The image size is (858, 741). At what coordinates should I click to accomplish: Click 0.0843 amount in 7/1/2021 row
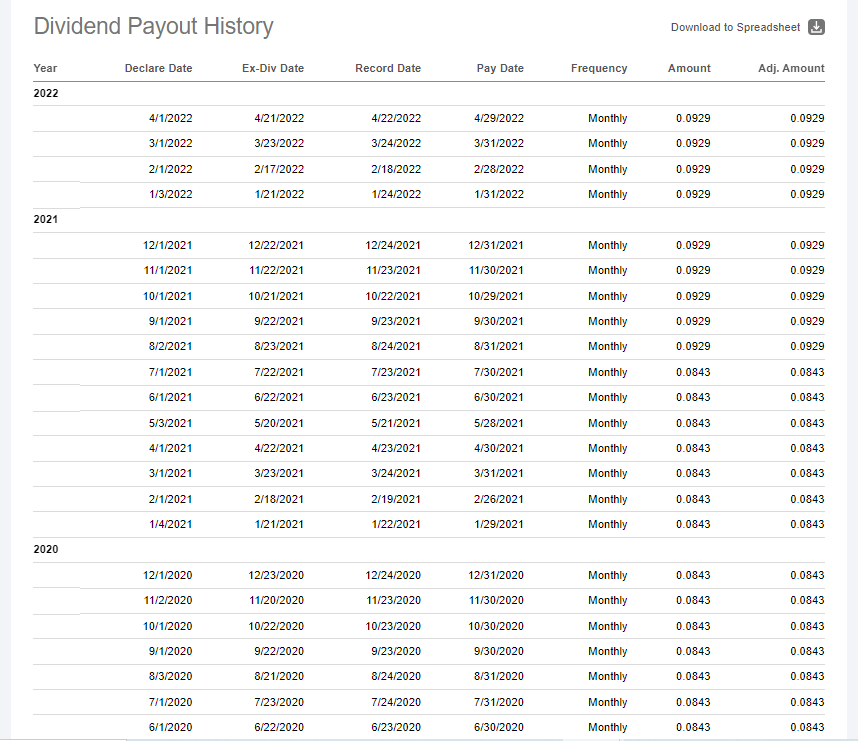click(x=693, y=372)
